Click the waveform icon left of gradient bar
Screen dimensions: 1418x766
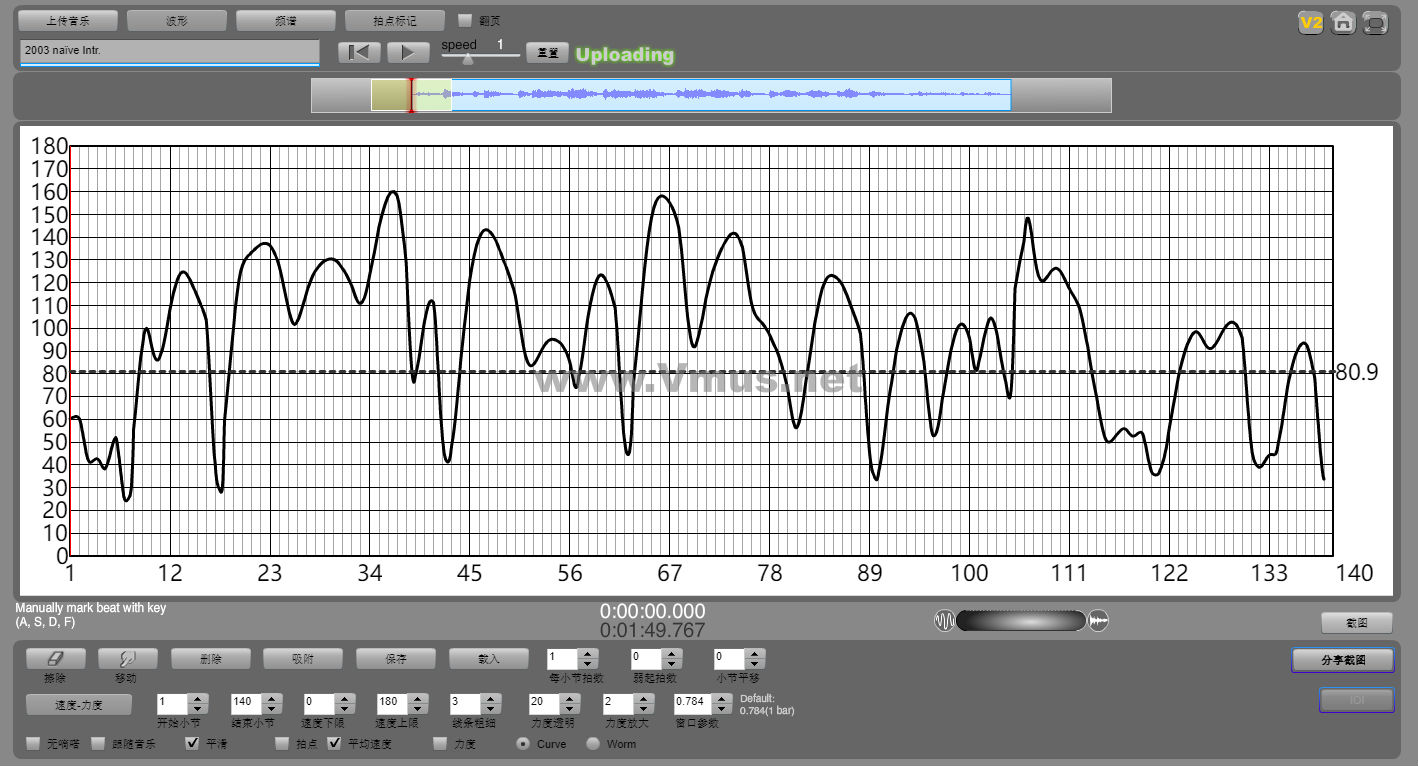pyautogui.click(x=944, y=621)
